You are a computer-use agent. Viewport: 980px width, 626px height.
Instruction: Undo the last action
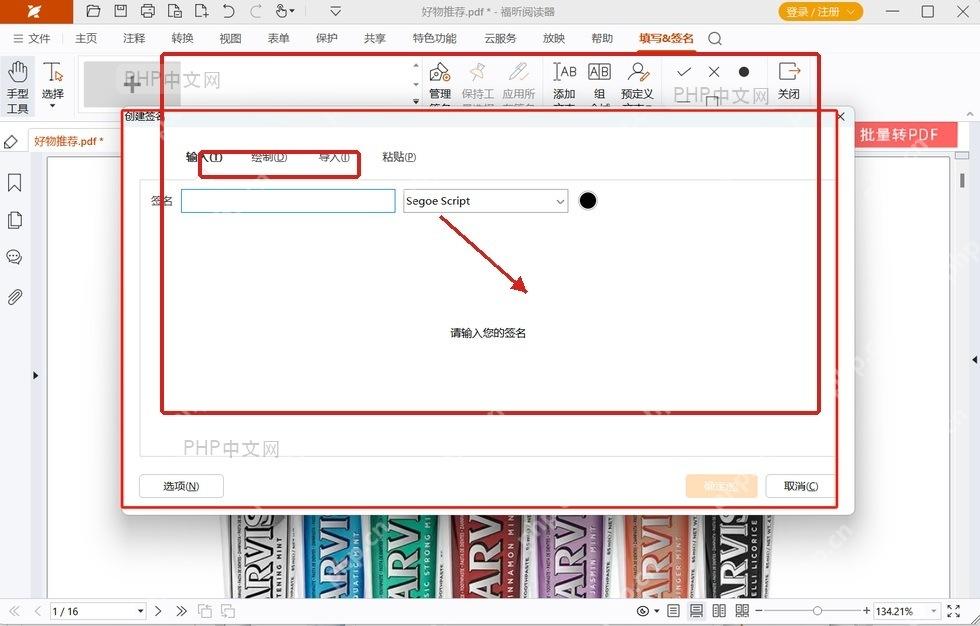coord(228,11)
